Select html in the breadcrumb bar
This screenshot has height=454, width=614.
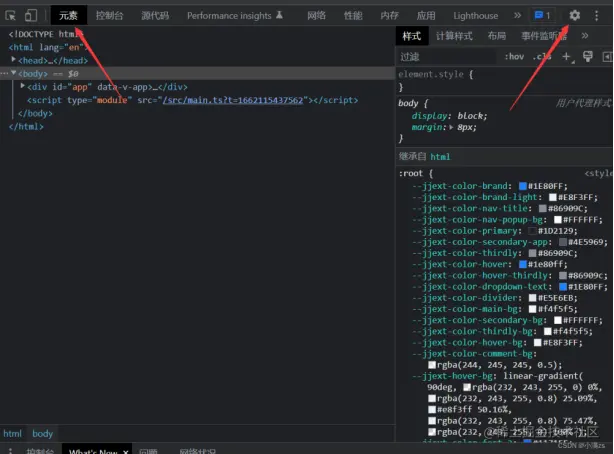click(13, 434)
